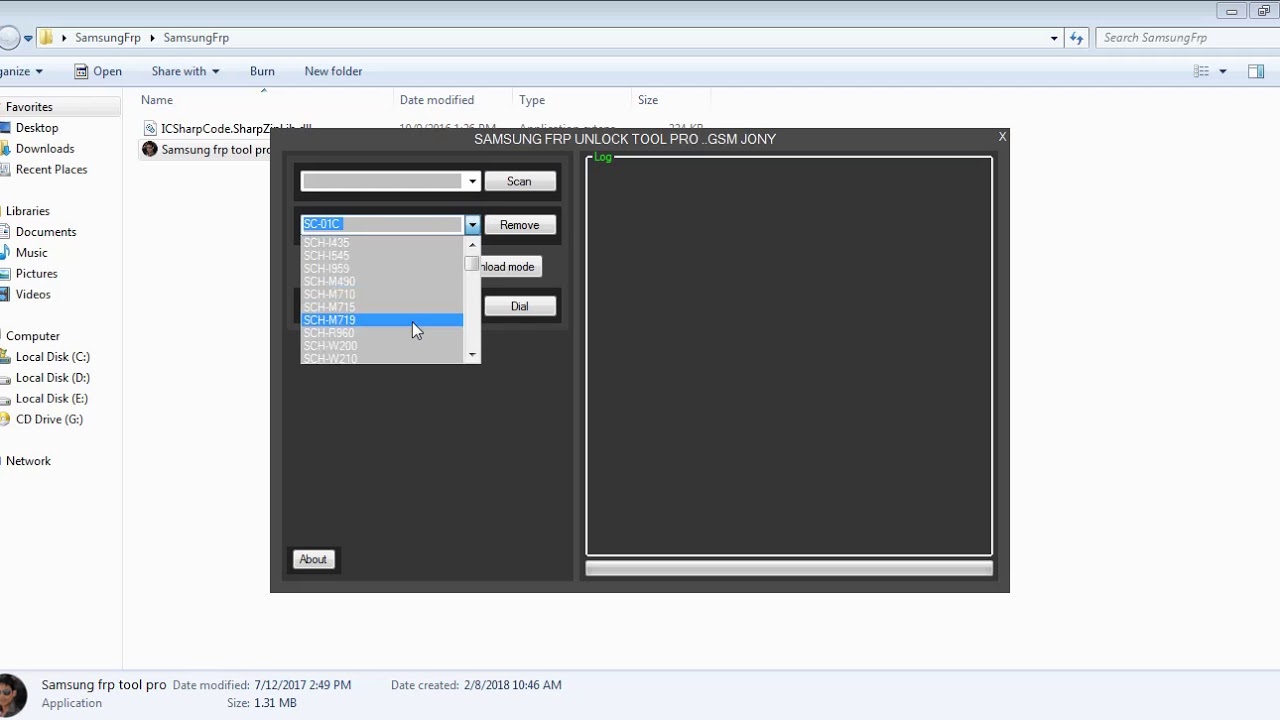Viewport: 1280px width, 720px height.
Task: Open Videos library in navigation pane
Action: [x=33, y=295]
